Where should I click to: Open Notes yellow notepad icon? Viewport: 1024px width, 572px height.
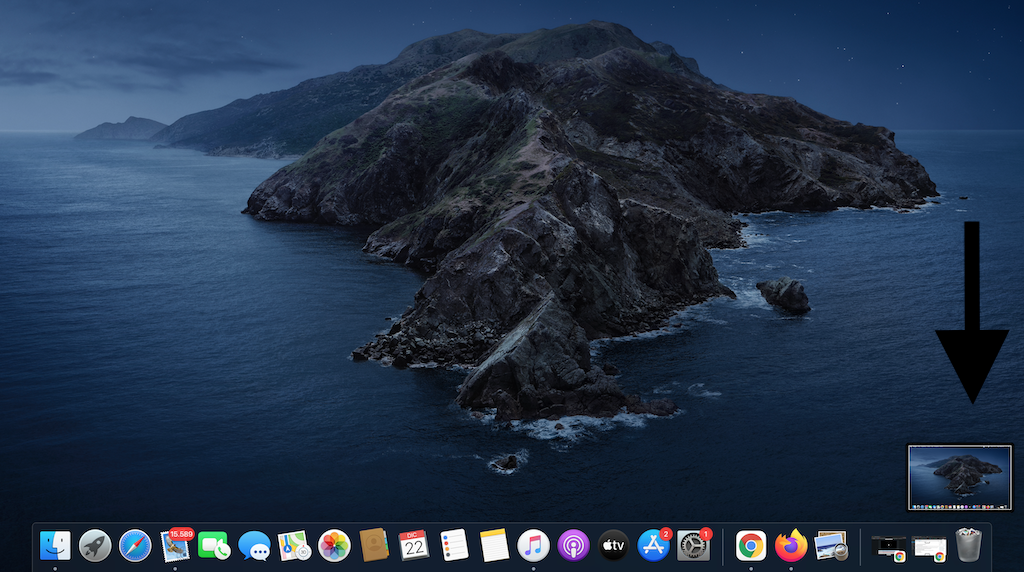(x=494, y=545)
